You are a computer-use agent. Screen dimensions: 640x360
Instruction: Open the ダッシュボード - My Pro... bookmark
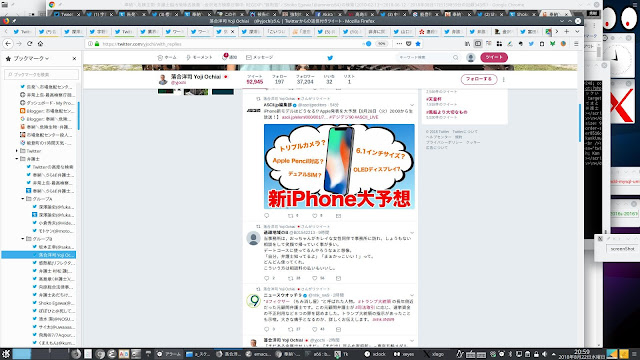(x=47, y=103)
